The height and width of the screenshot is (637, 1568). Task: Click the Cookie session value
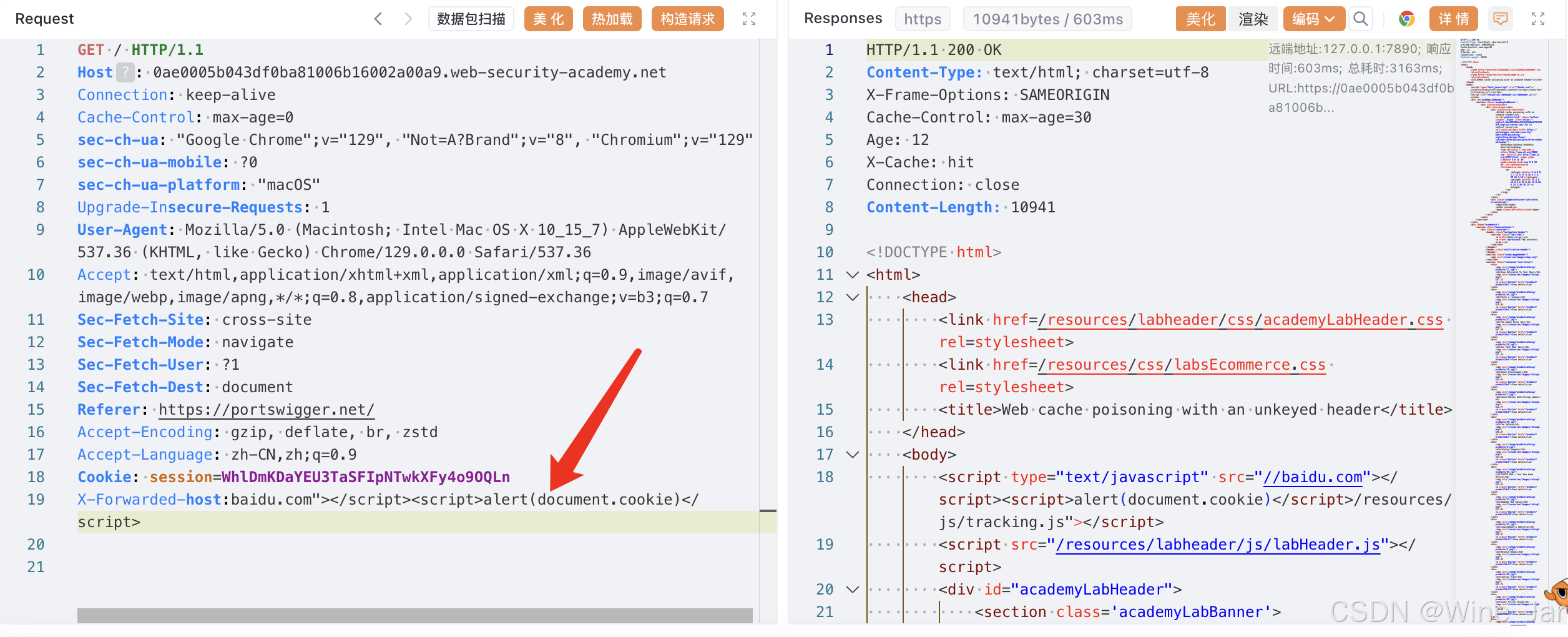[366, 477]
